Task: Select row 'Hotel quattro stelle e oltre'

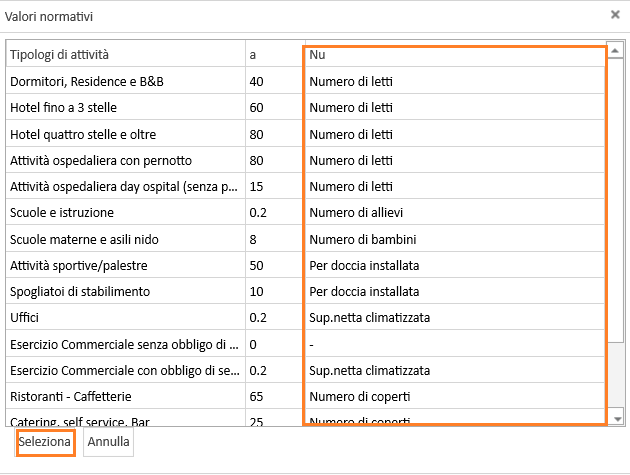Action: point(305,133)
